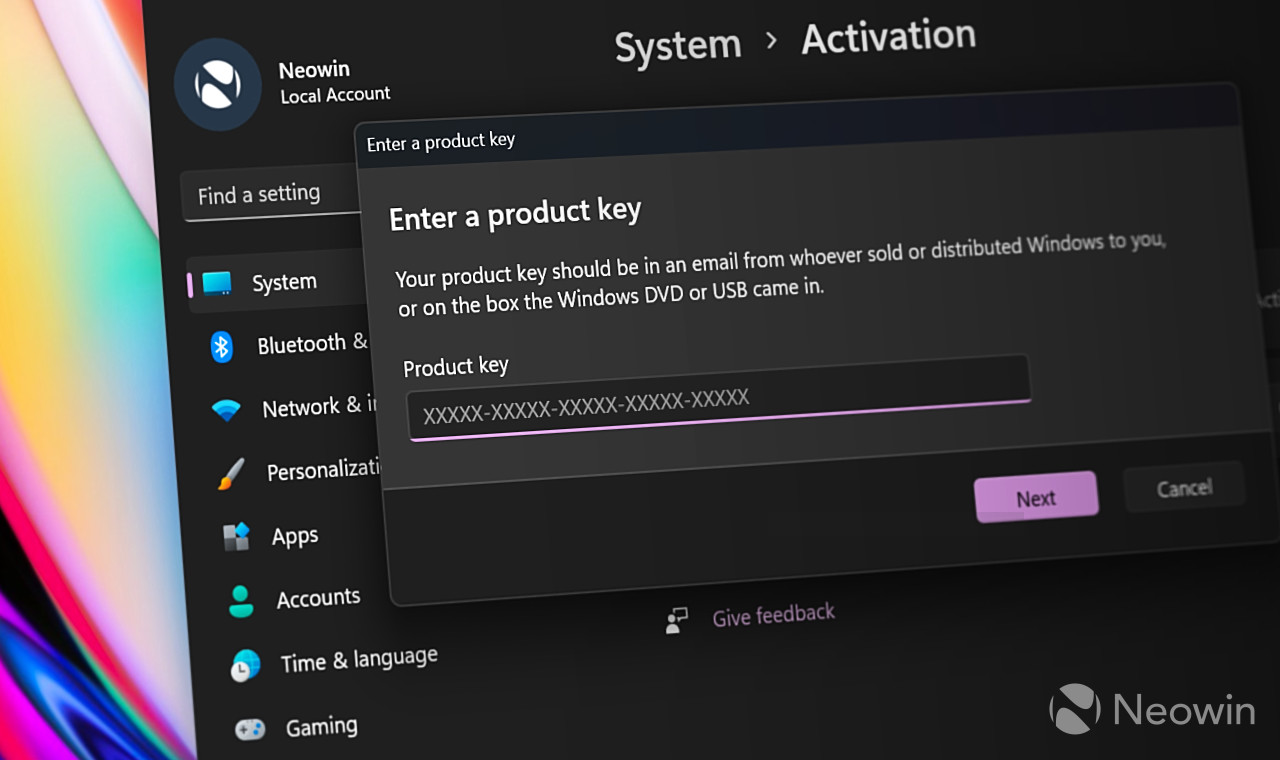Click the Neowin profile avatar icon
This screenshot has height=760, width=1280.
click(x=217, y=85)
